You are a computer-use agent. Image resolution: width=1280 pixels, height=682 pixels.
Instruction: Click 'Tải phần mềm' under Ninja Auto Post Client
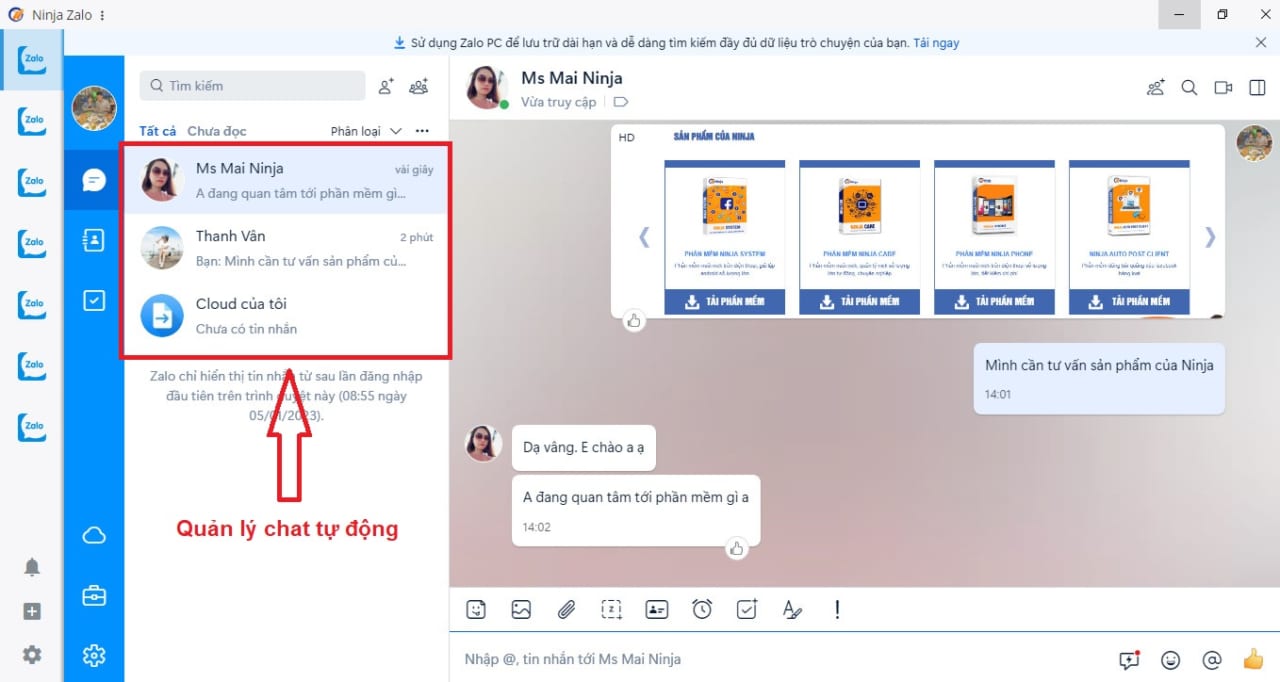pyautogui.click(x=1130, y=301)
